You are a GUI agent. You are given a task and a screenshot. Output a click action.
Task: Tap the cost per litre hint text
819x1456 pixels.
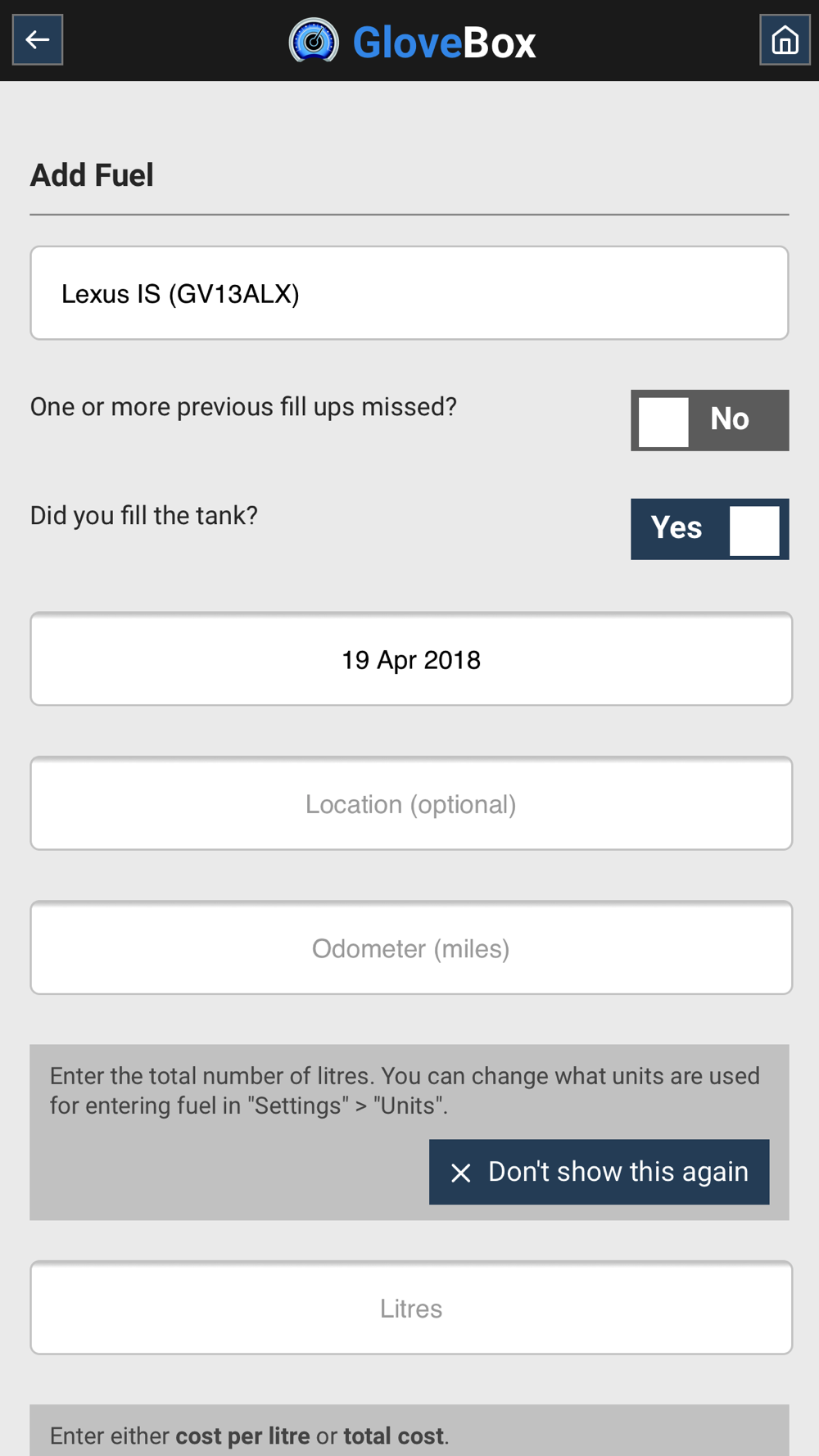(x=249, y=1436)
